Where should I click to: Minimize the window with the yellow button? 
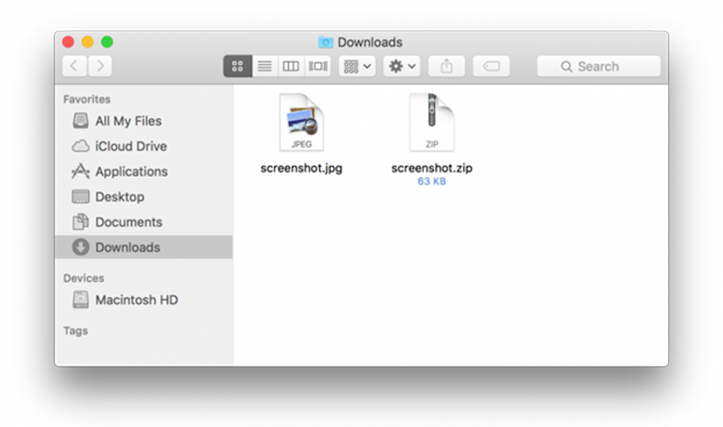[x=88, y=42]
